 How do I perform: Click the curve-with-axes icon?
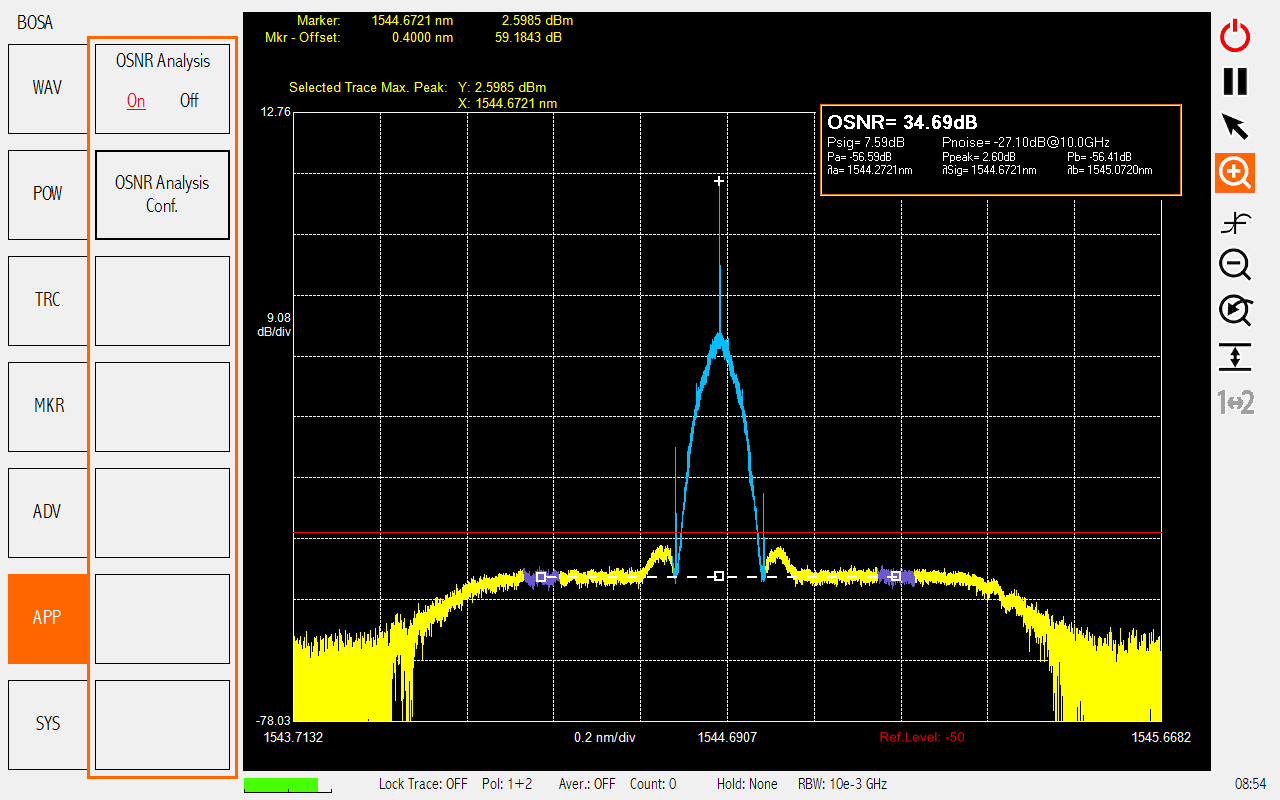(1235, 224)
